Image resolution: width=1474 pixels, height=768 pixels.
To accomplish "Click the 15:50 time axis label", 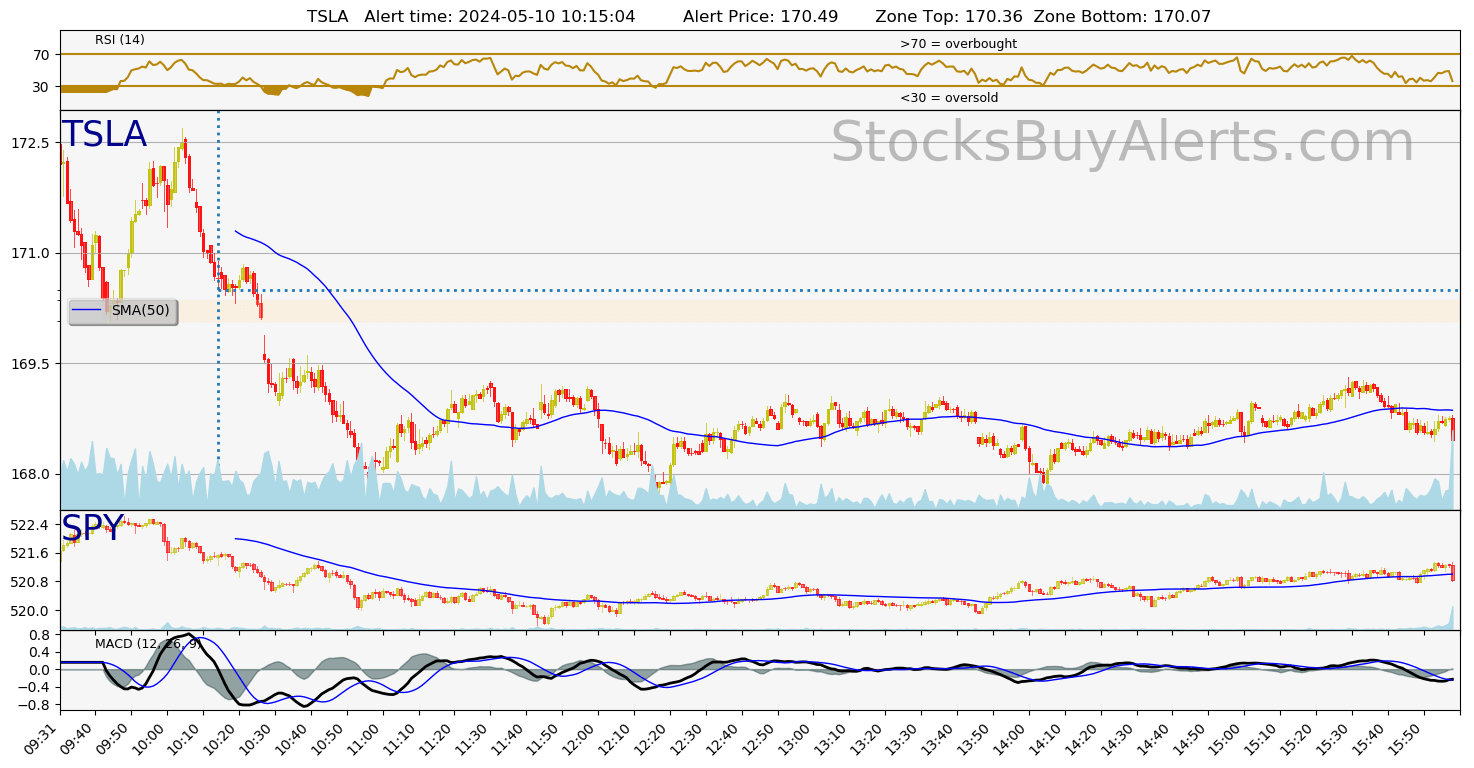I will click(1406, 738).
